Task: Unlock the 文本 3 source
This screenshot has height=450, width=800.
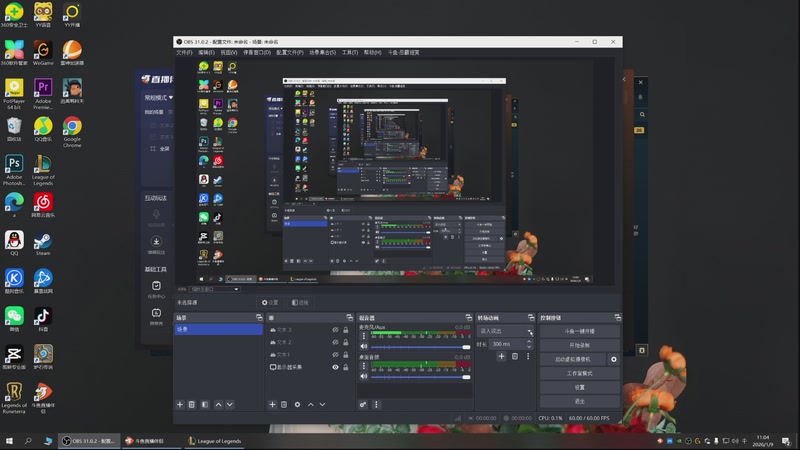Action: click(346, 330)
